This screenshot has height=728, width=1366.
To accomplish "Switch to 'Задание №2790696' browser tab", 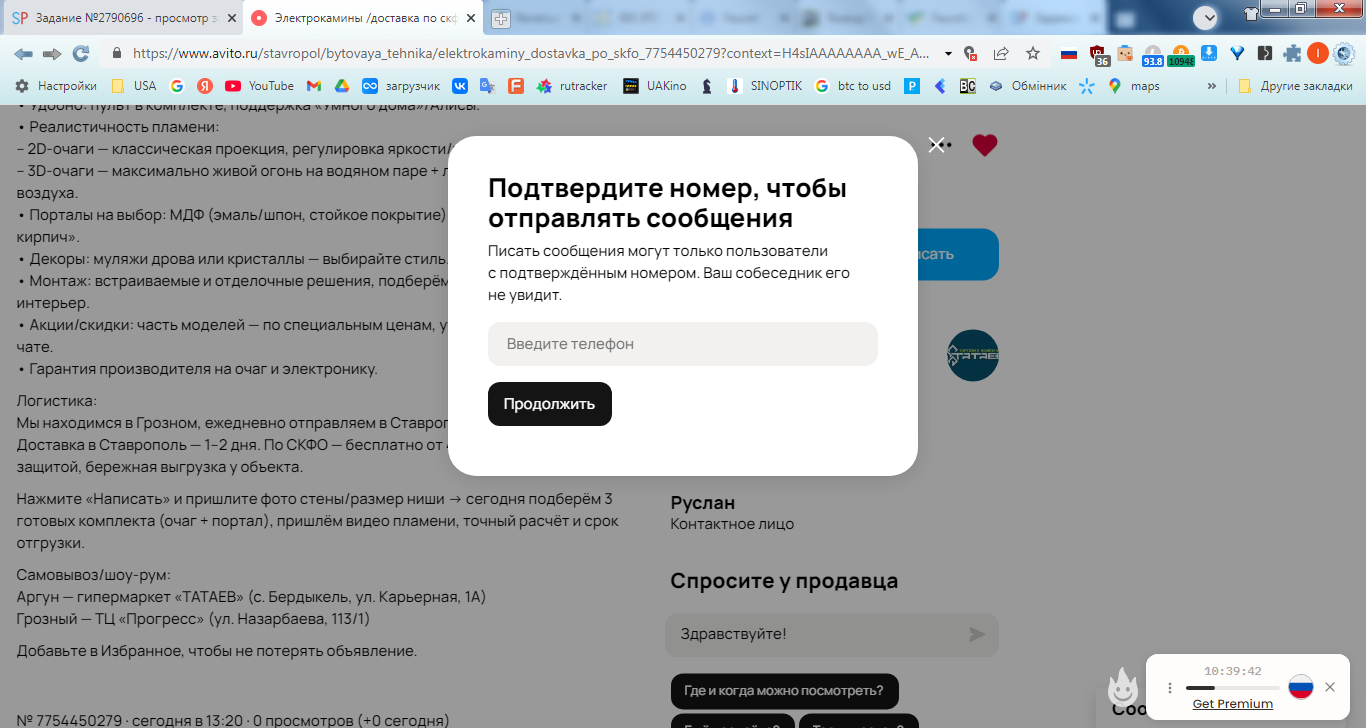I will tap(125, 18).
